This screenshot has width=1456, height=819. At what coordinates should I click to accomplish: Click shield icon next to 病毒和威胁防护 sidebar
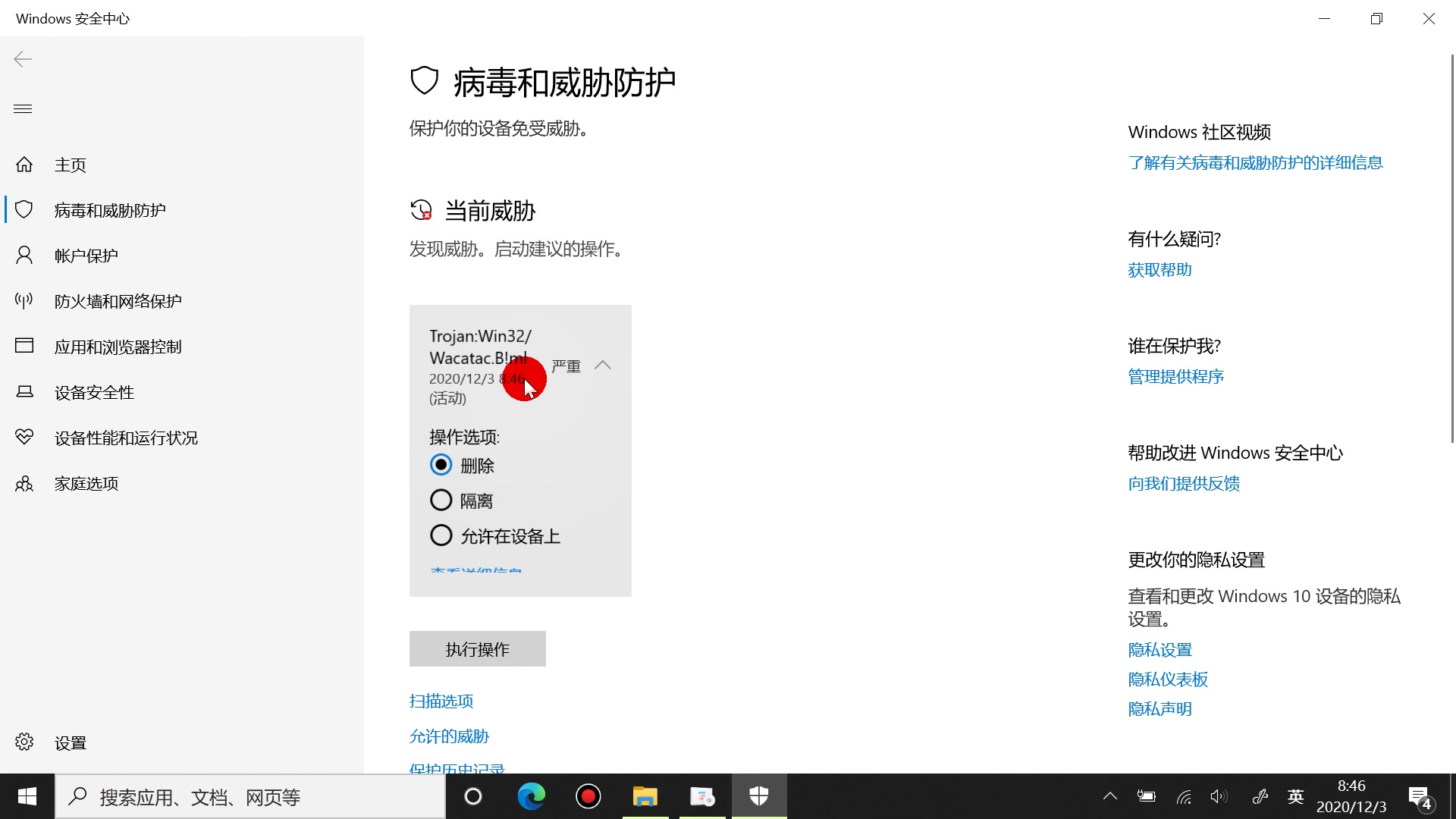point(24,210)
